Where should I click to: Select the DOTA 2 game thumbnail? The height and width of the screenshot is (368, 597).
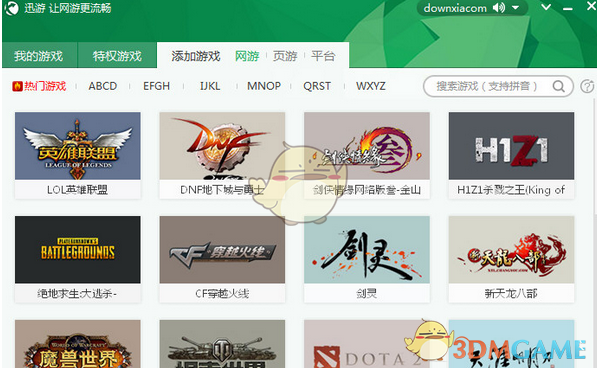point(367,344)
